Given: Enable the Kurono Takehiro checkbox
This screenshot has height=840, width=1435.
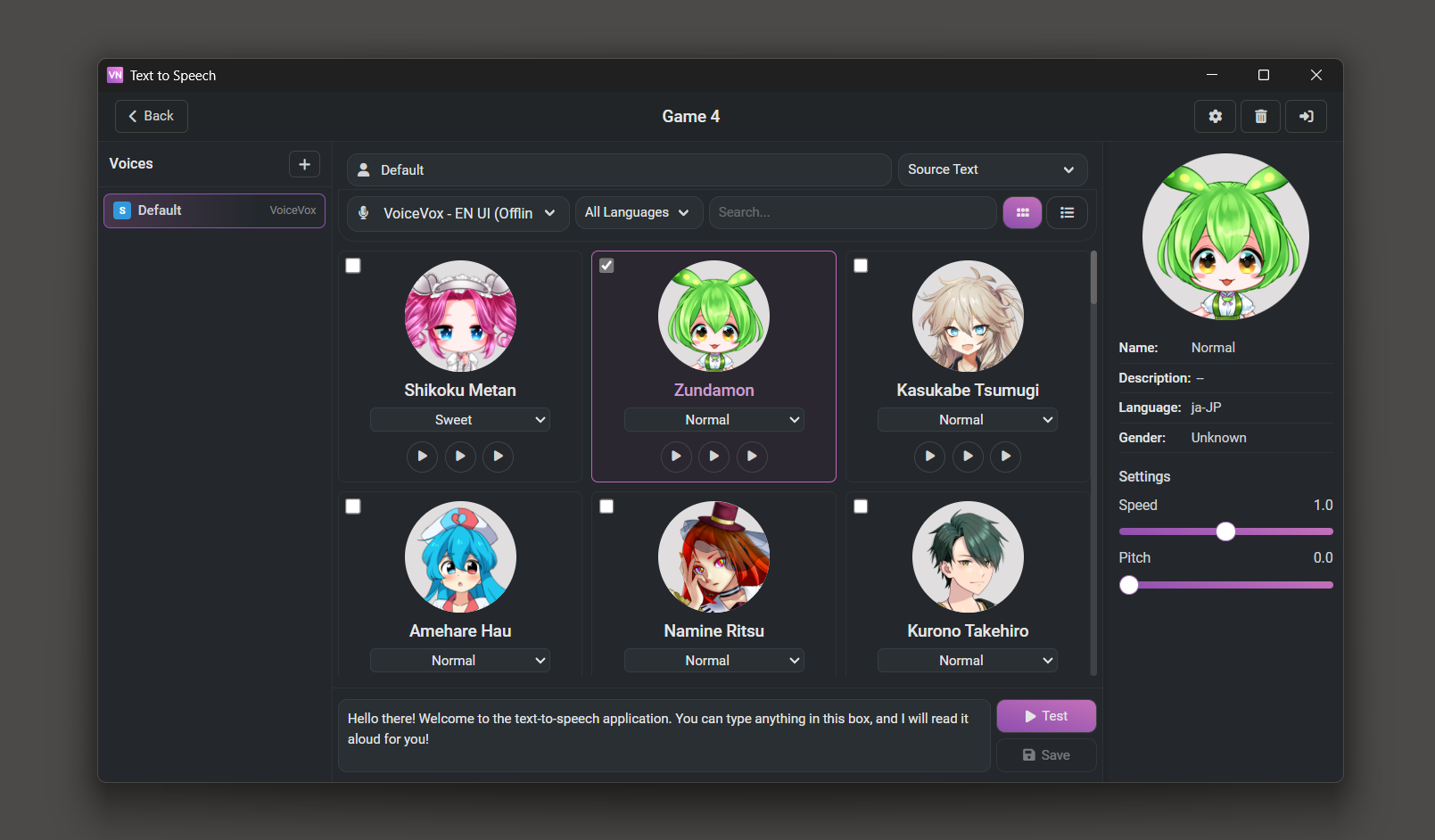Looking at the screenshot, I should point(861,506).
